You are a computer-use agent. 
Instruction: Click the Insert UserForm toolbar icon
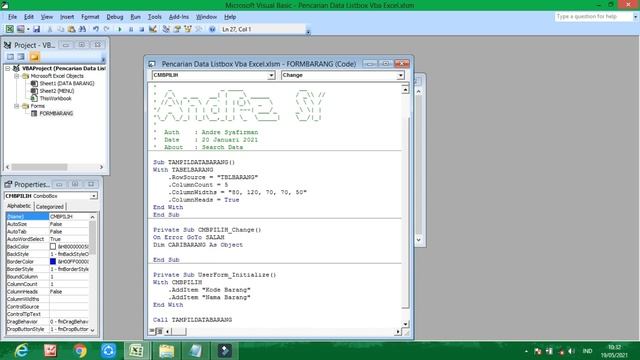click(20, 29)
